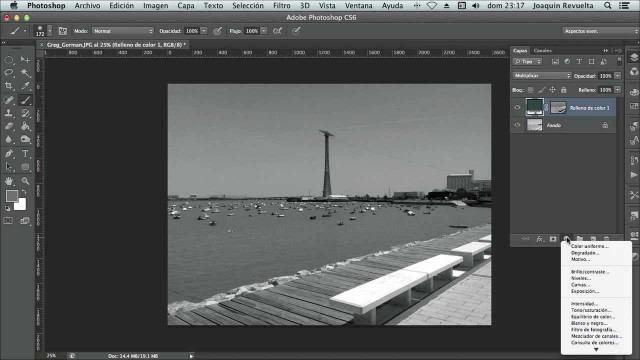640x360 pixels.
Task: Open foreground color picker
Action: 11,196
